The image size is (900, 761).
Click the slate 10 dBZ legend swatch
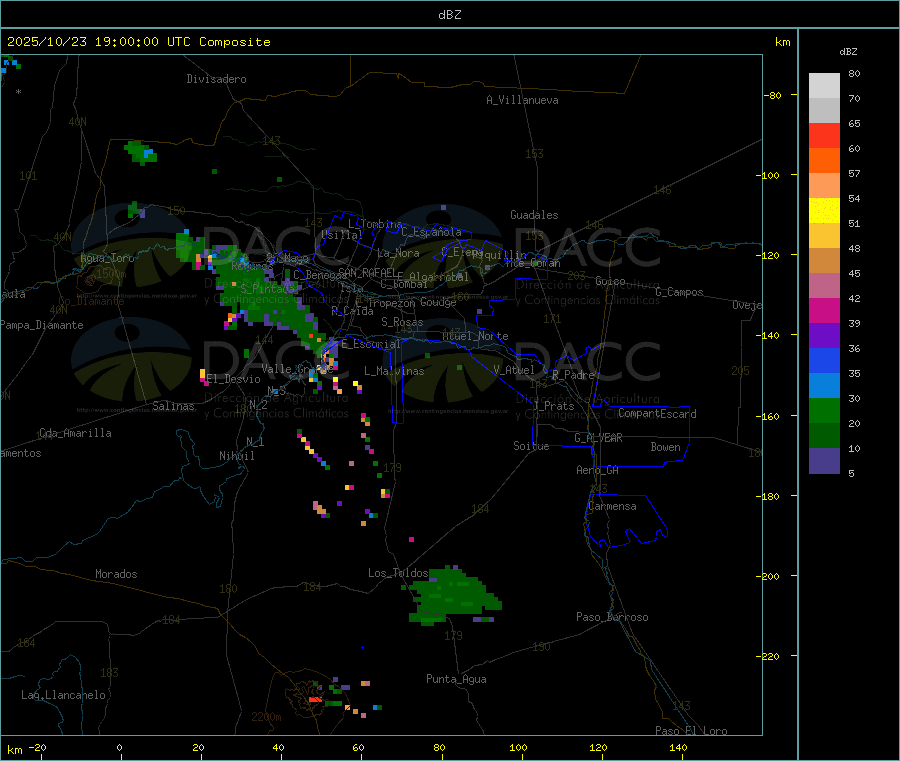click(x=824, y=460)
